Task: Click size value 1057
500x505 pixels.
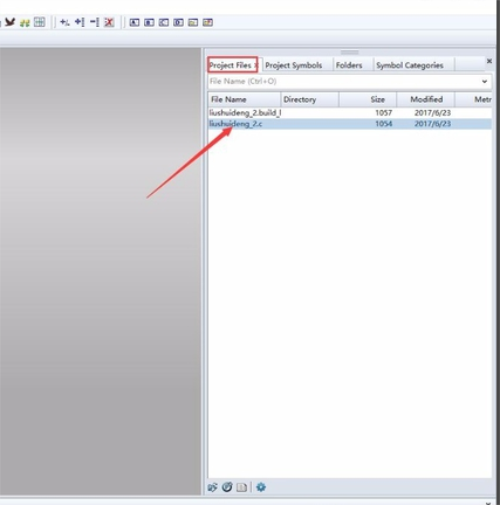Action: 384,113
